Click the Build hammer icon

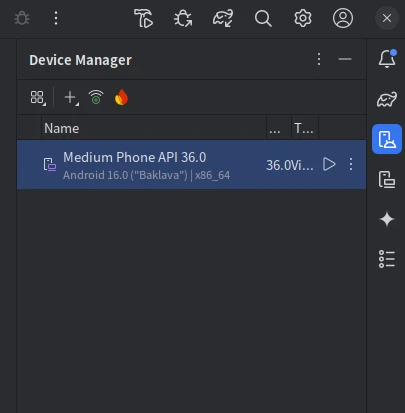pos(143,18)
